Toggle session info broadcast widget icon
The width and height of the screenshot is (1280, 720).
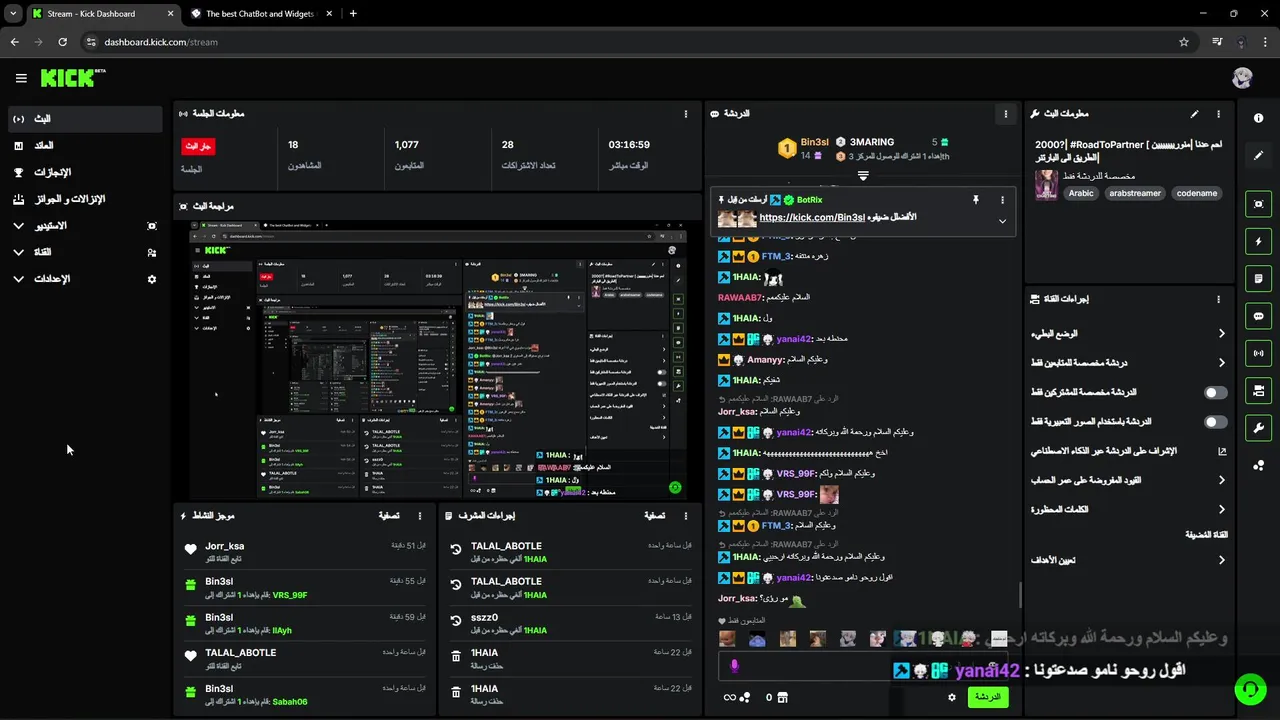[x=1258, y=353]
